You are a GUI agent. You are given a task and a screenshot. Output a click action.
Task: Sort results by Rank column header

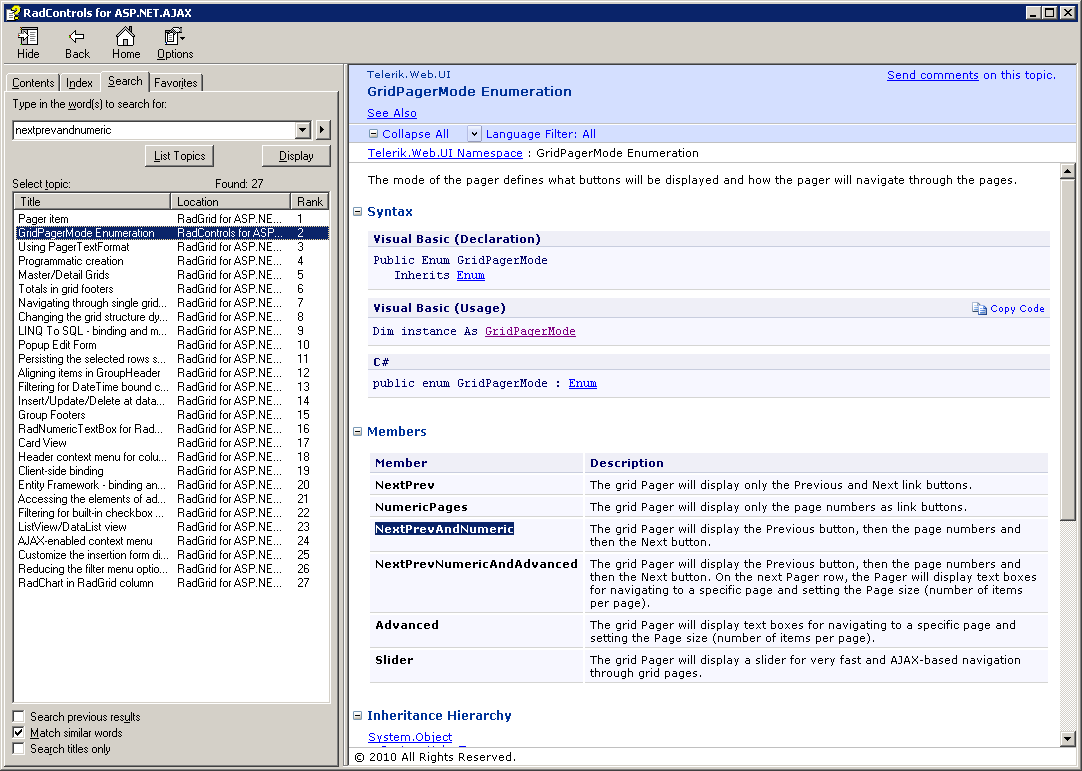310,202
